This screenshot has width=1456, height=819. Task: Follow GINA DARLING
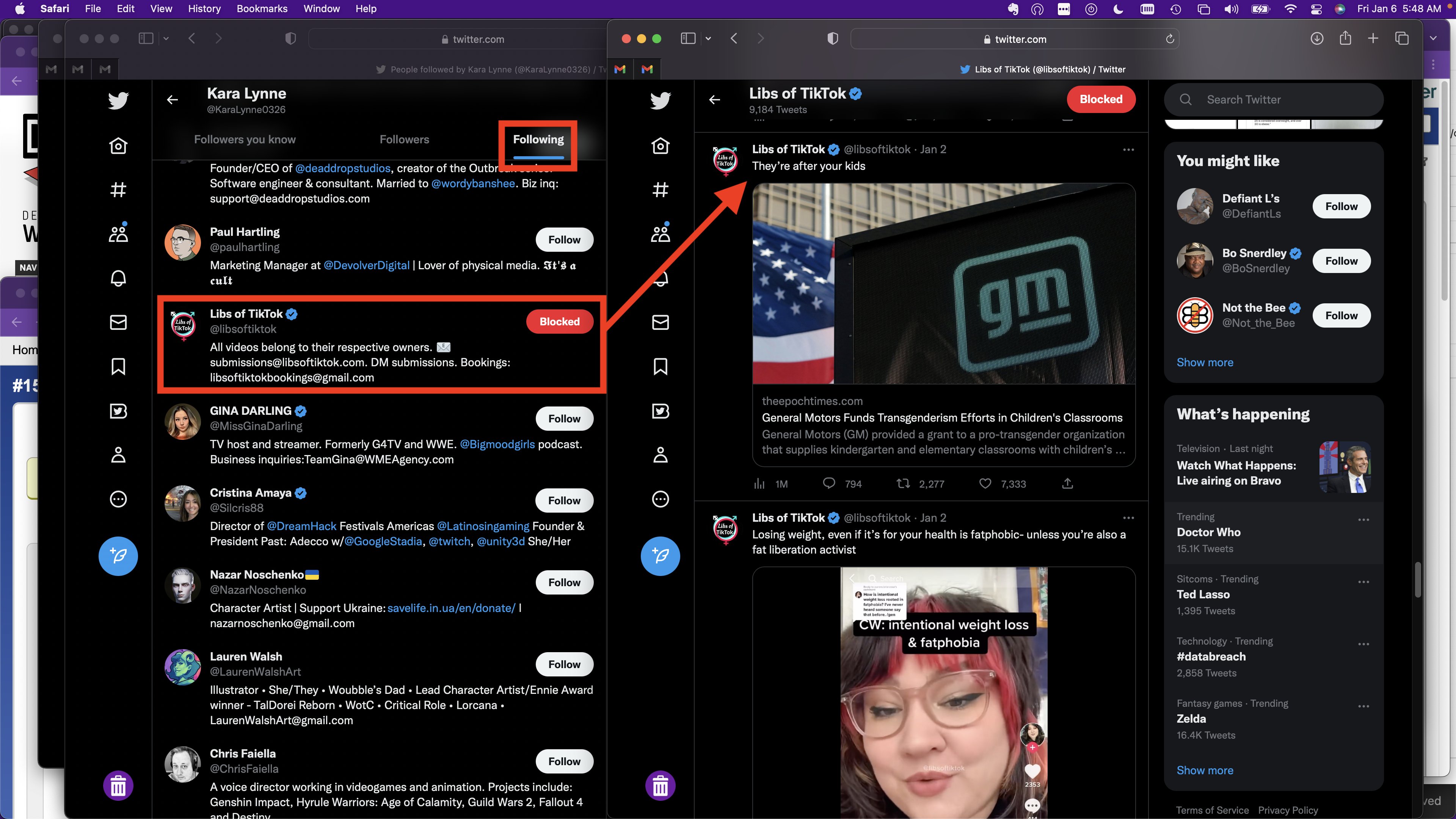pos(564,419)
